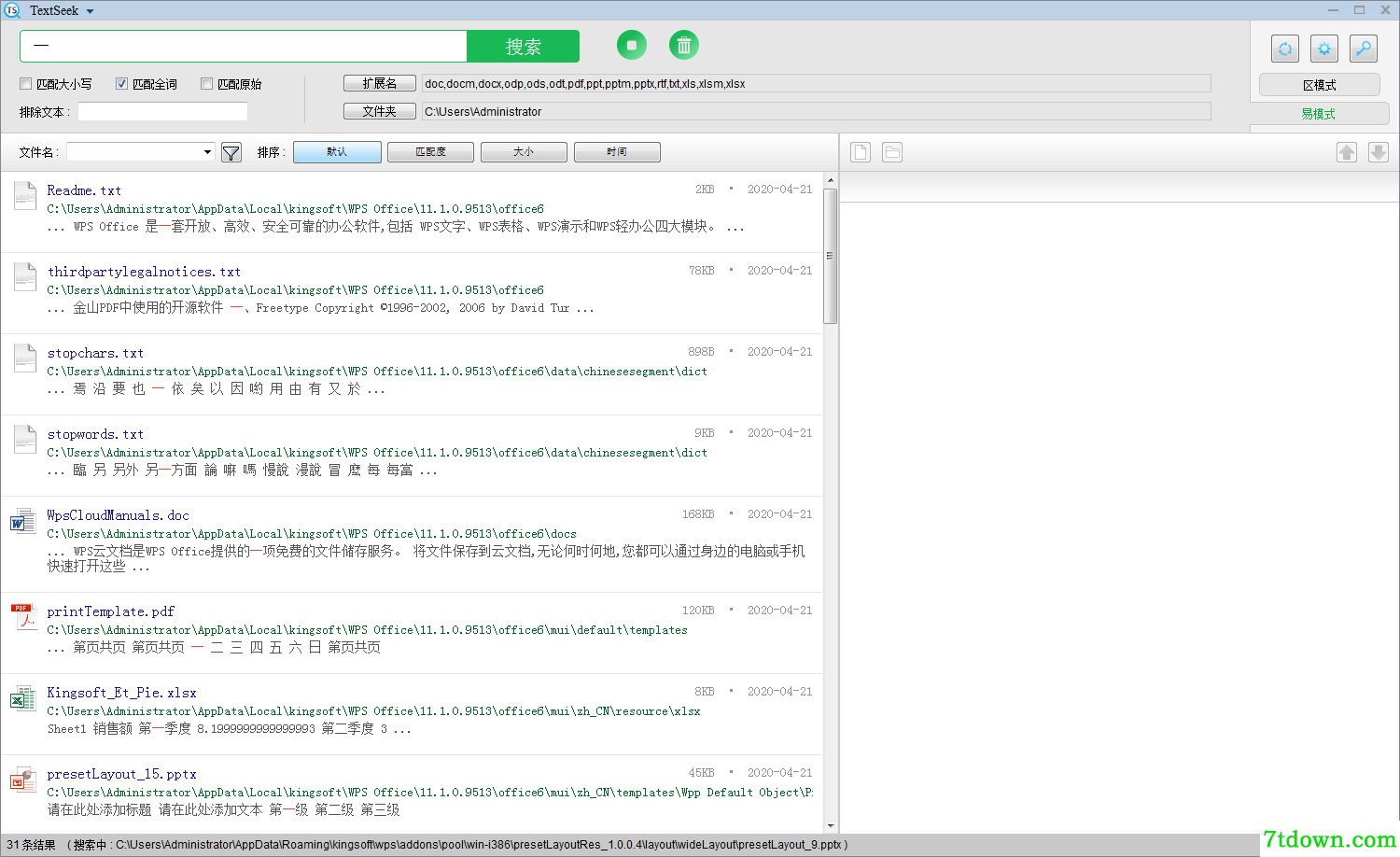Click the 扩展名 button

point(380,84)
